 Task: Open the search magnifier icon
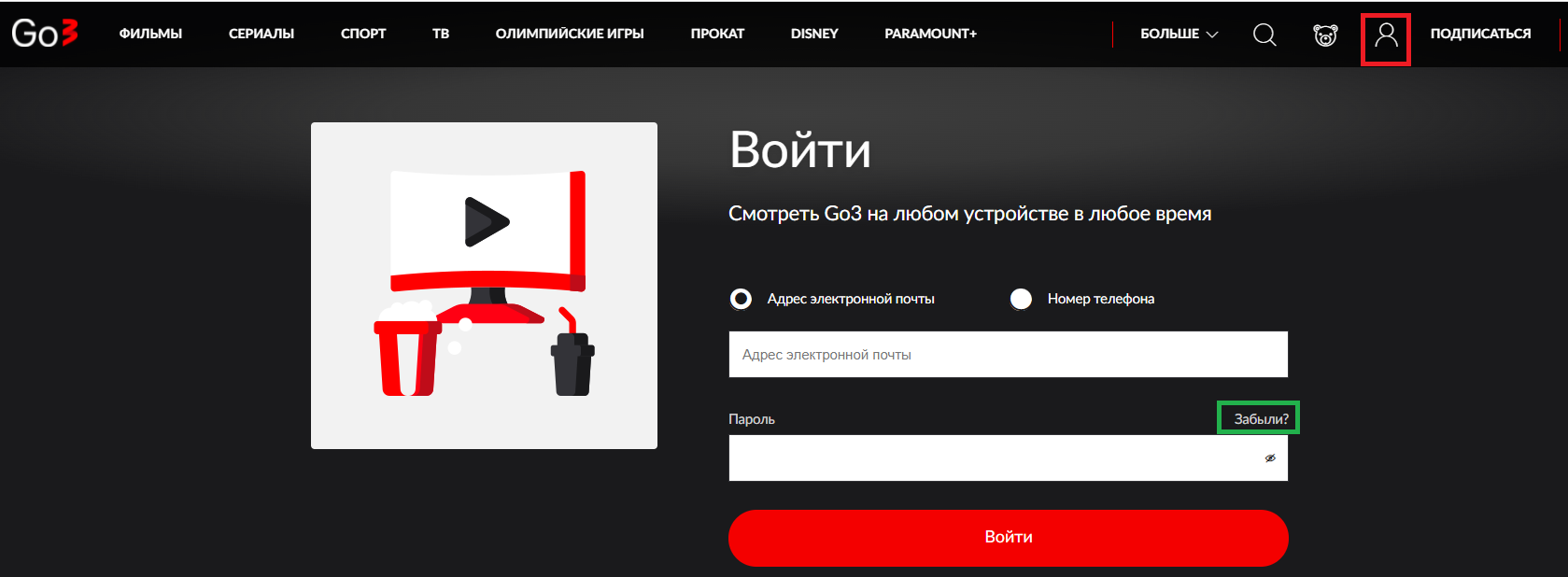pos(1264,35)
